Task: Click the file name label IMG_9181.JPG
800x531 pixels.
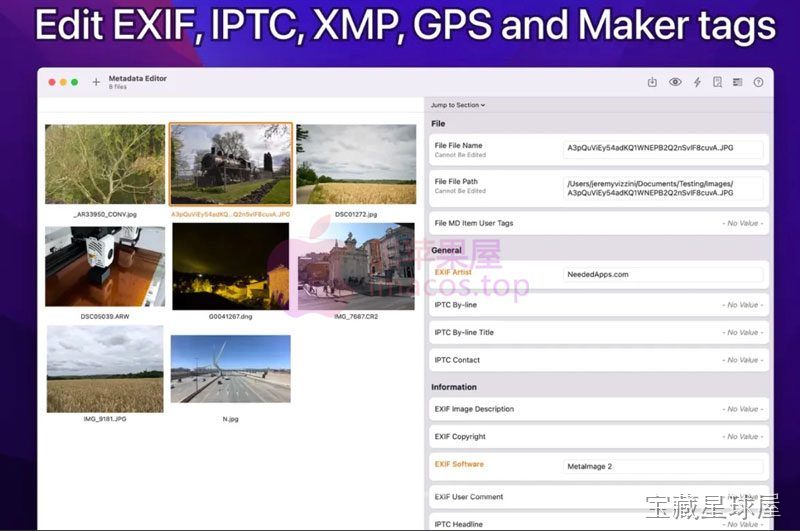Action: [x=105, y=419]
